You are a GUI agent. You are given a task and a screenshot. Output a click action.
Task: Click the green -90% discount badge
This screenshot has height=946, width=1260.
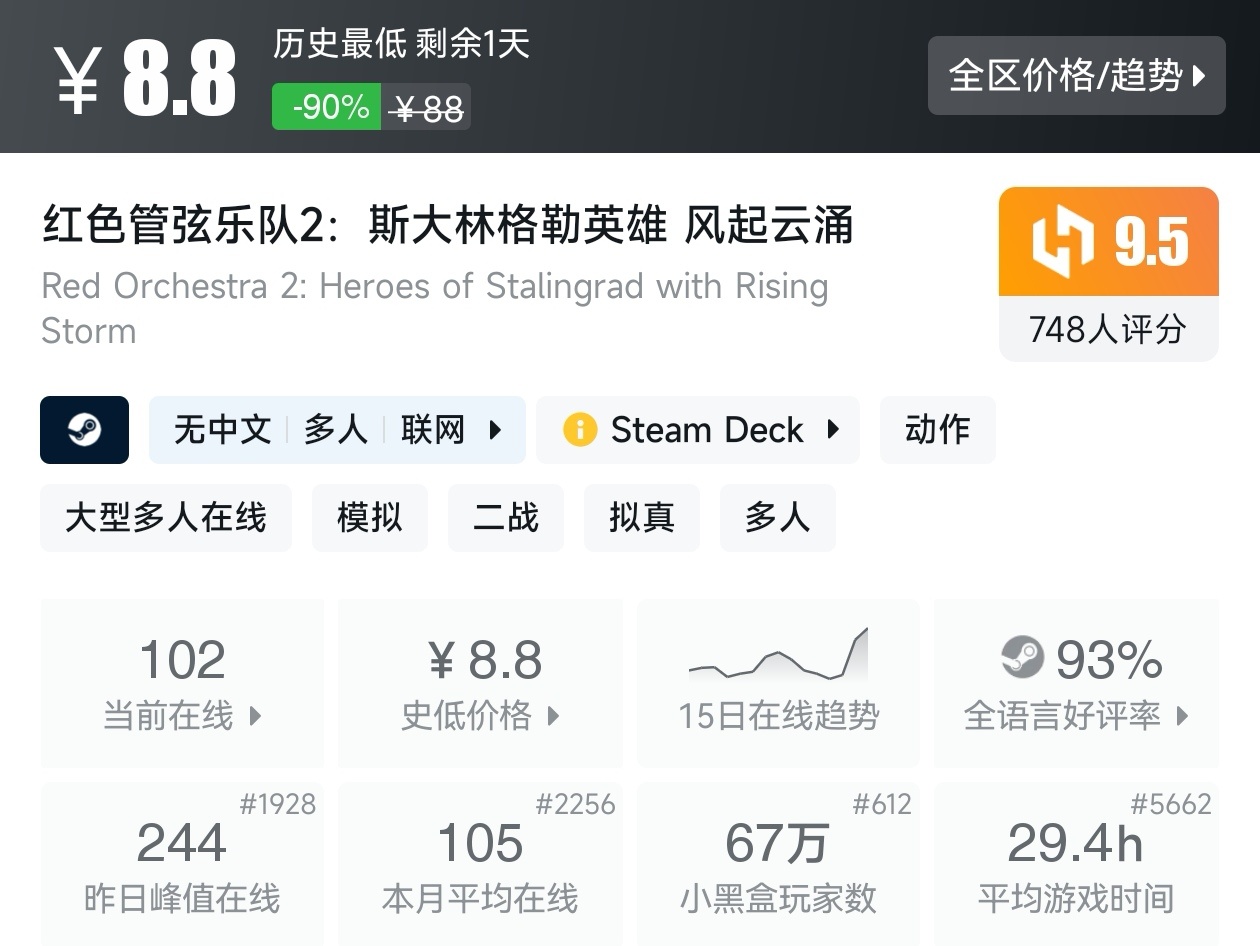327,107
